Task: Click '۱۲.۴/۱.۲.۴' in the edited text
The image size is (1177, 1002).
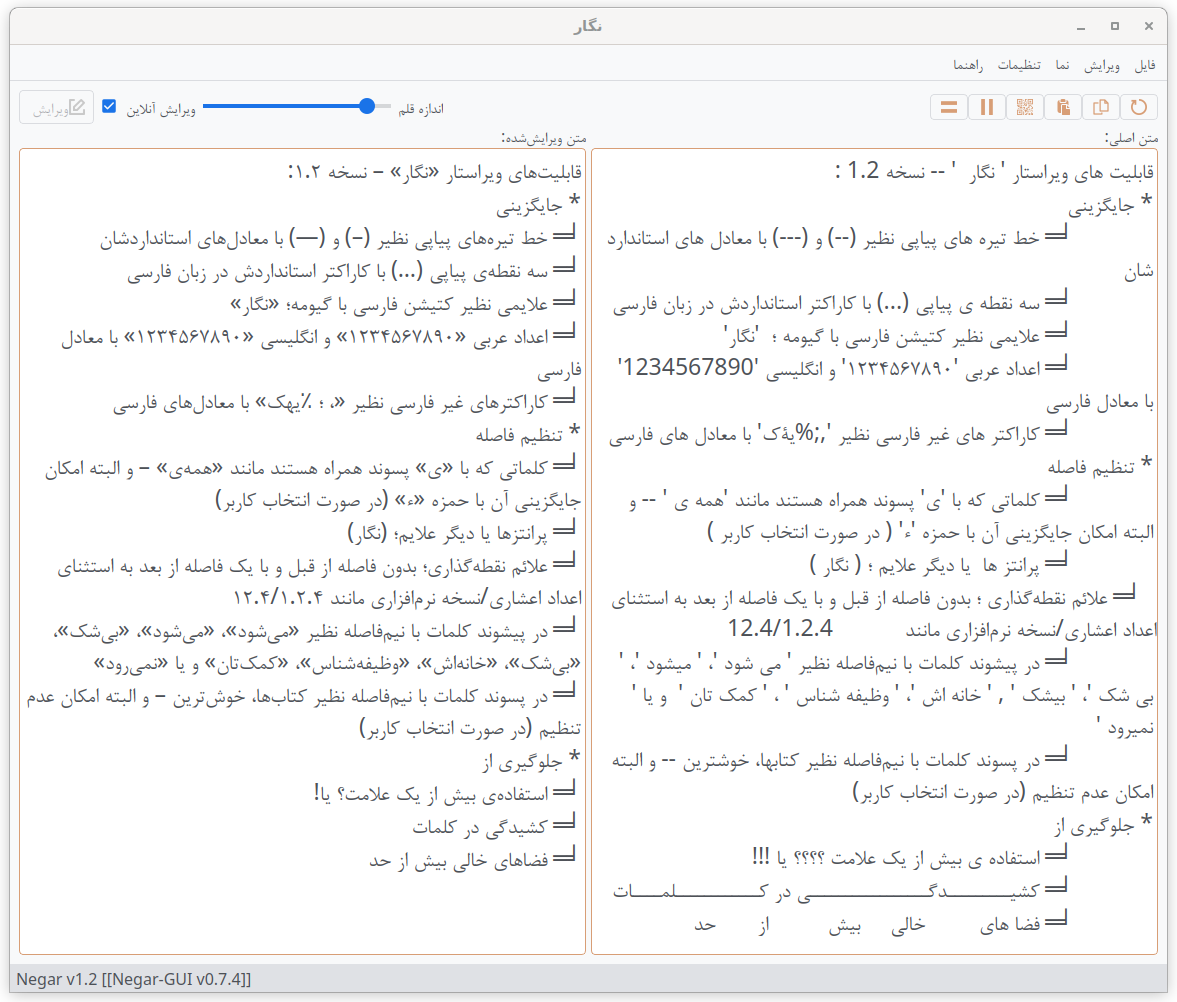Action: click(278, 597)
